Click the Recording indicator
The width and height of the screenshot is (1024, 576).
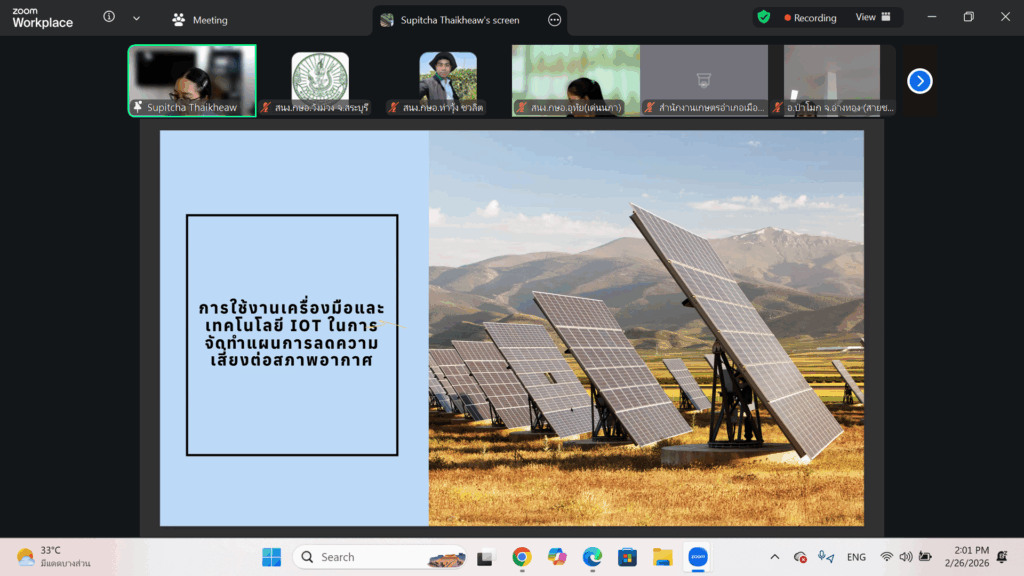pos(810,18)
